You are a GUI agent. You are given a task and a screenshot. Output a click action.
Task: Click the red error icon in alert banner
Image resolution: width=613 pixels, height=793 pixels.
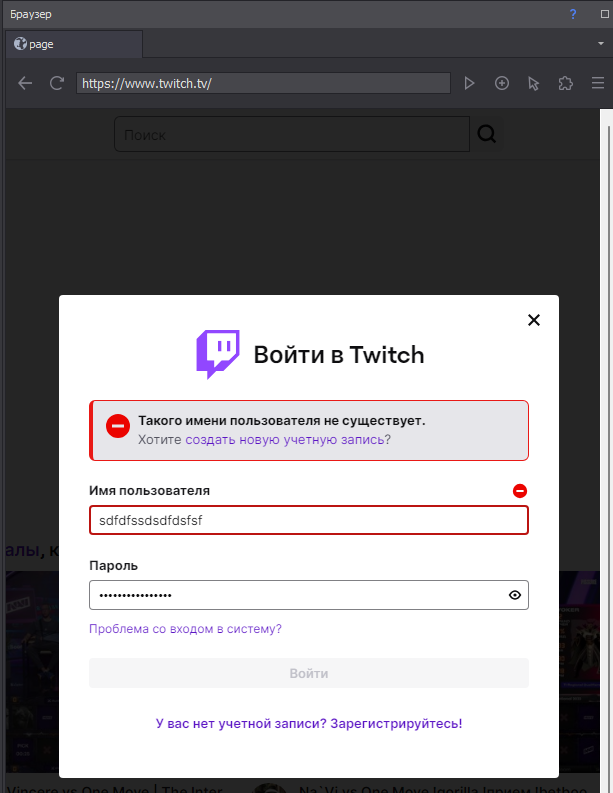point(118,426)
